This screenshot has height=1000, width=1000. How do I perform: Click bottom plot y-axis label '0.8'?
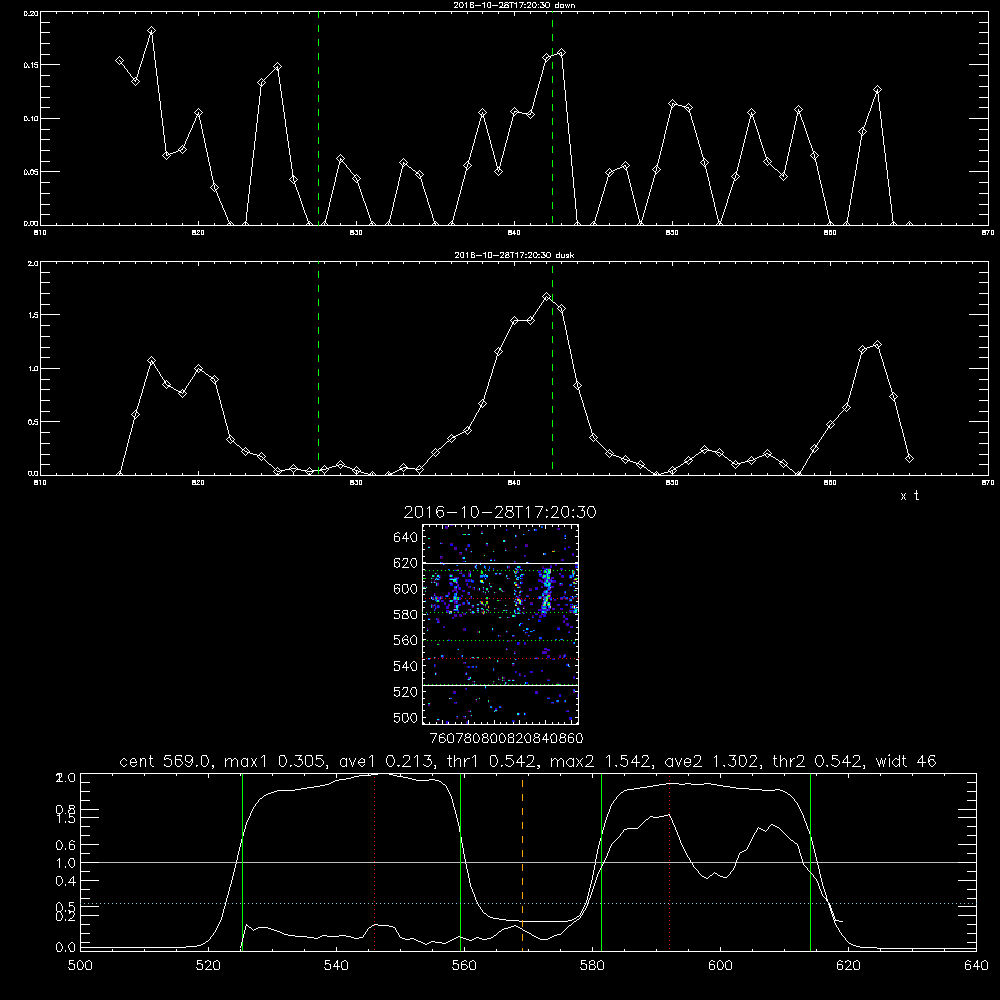coord(66,809)
